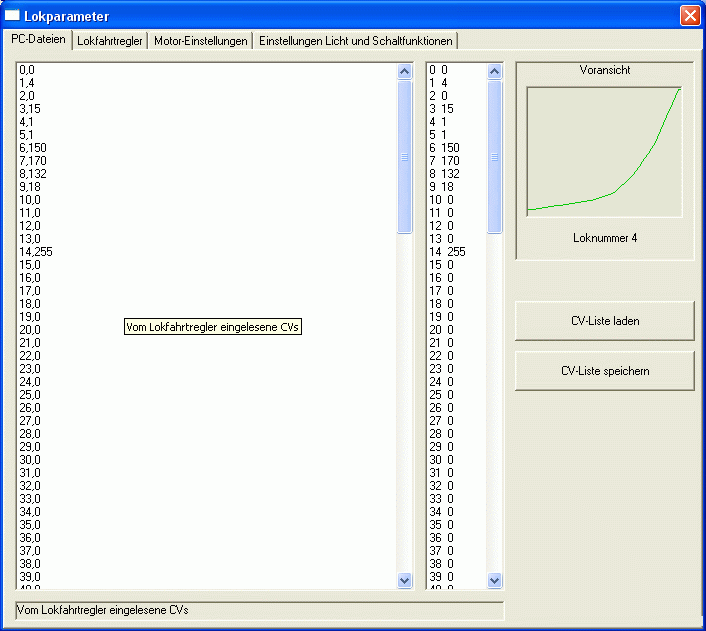Close the Lokparameter window
706x631 pixels.
(689, 16)
